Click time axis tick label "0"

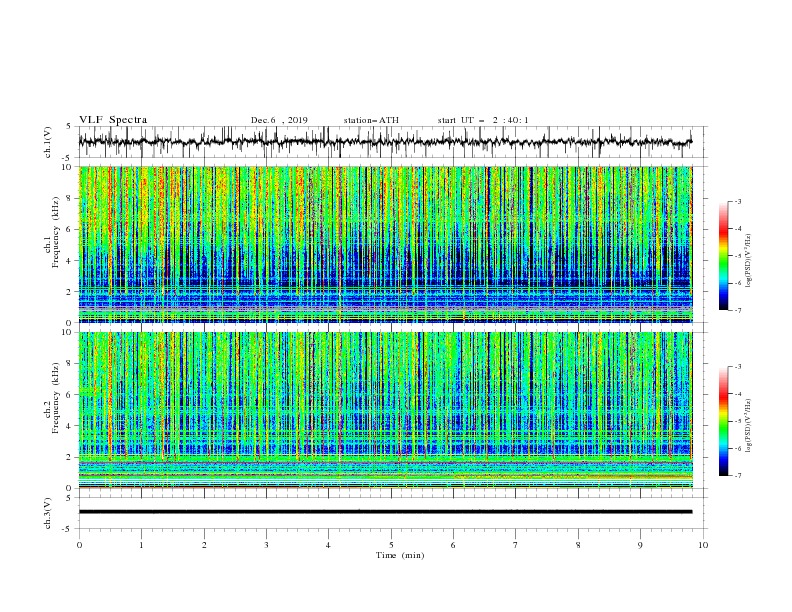pos(79,545)
